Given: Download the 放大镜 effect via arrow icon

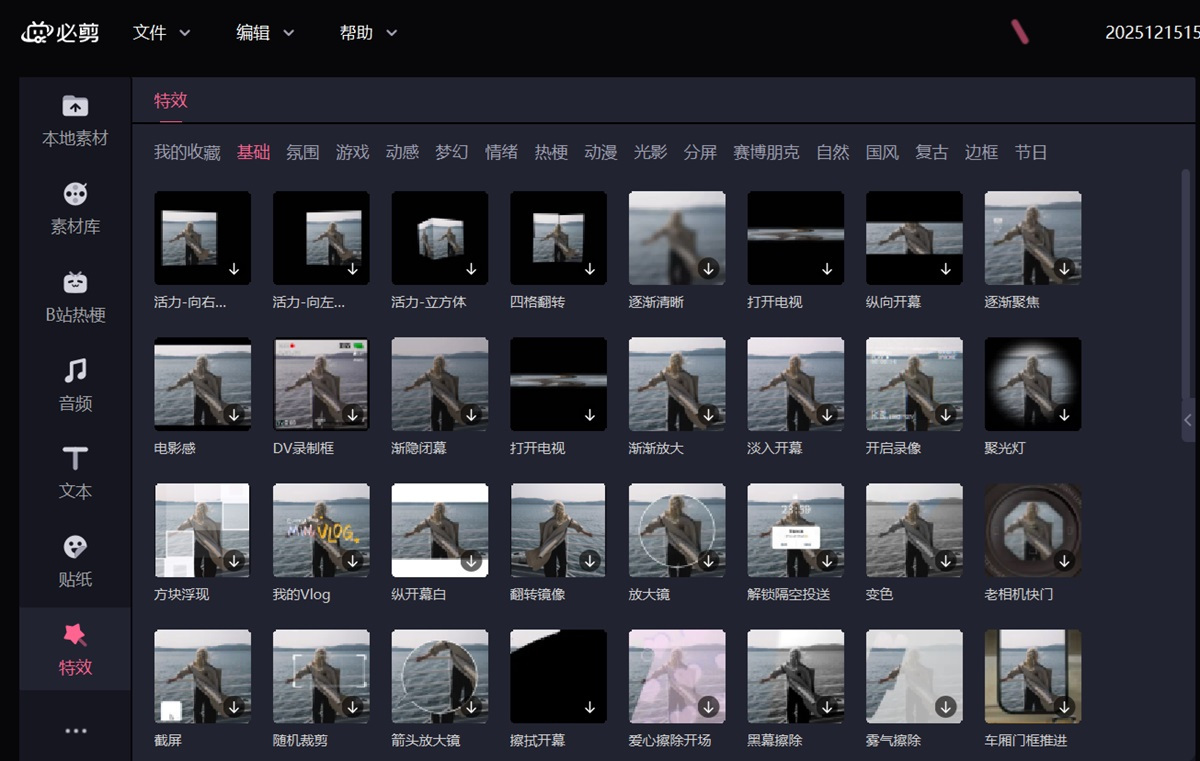Looking at the screenshot, I should (x=708, y=561).
